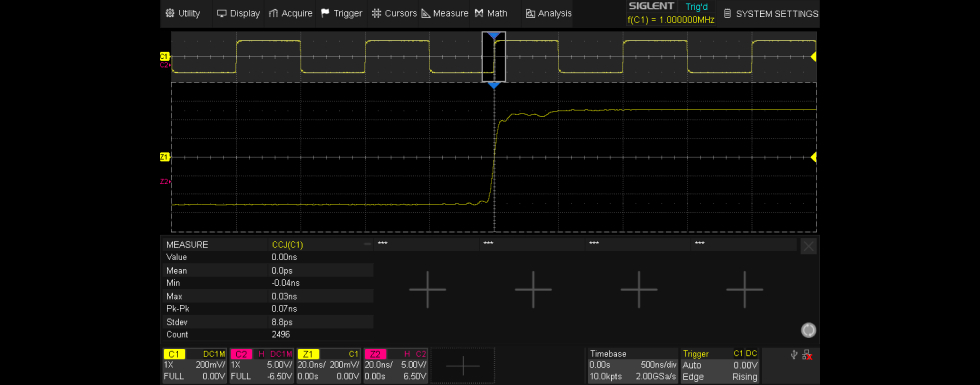Viewport: 980px width, 385px height.
Task: Select the Mean row showing 0.0ps
Action: click(x=268, y=270)
